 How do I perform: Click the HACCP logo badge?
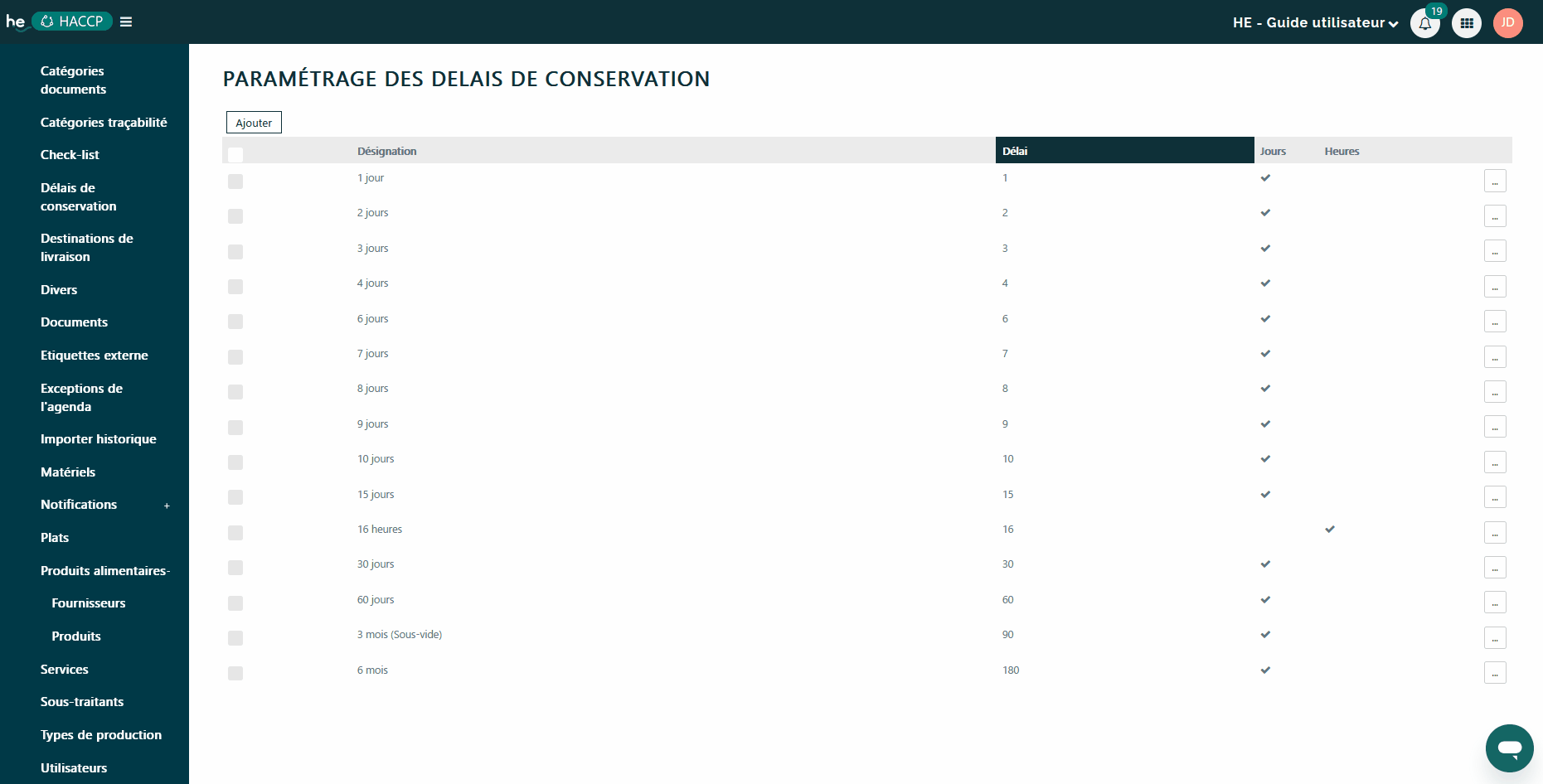[x=72, y=22]
